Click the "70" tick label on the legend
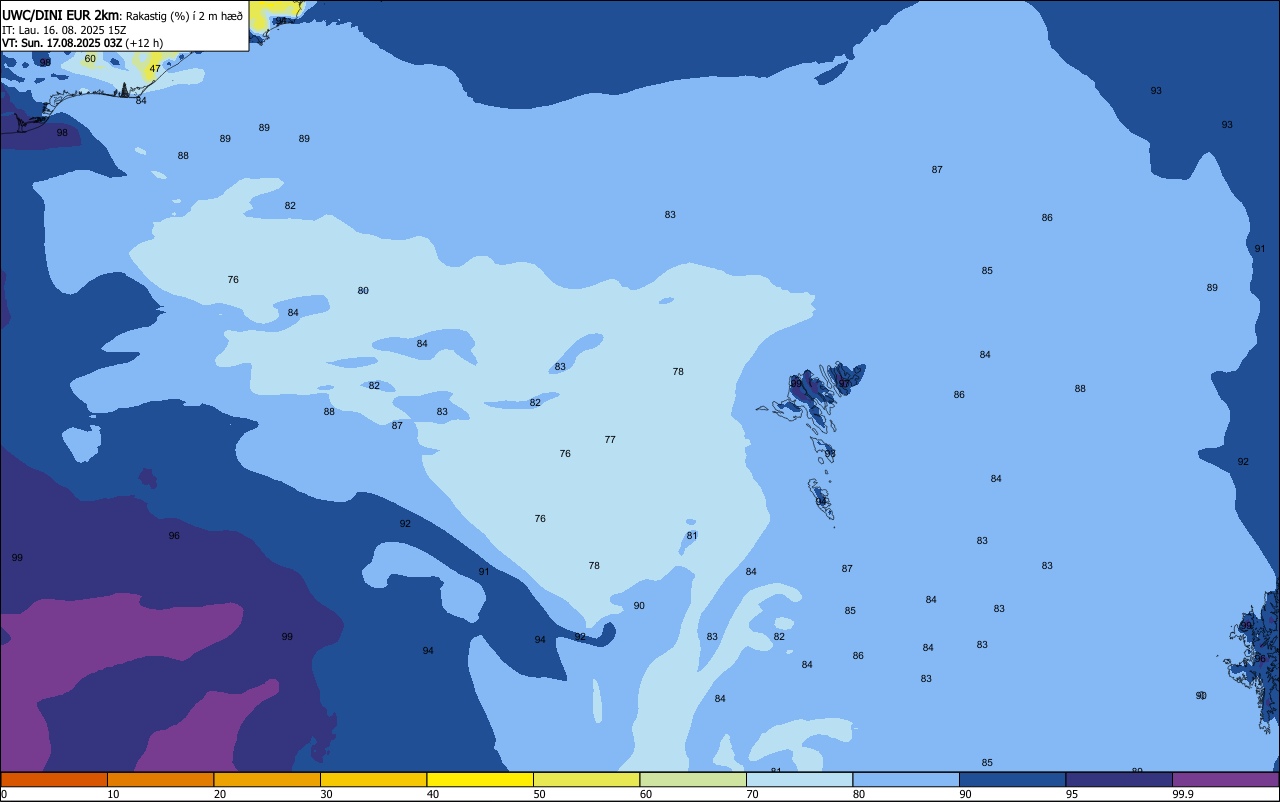Viewport: 1280px width, 802px height. [752, 794]
